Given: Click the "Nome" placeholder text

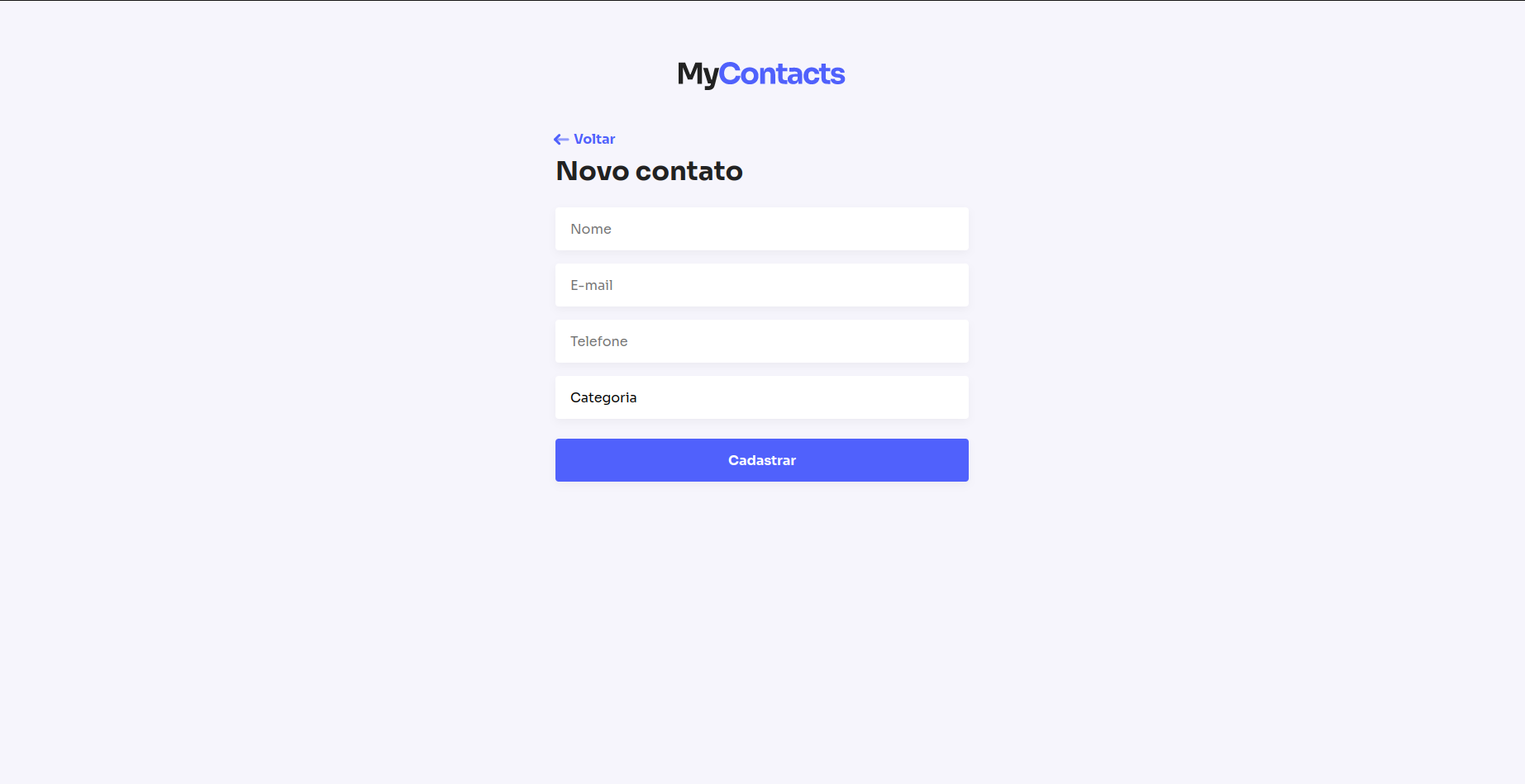Looking at the screenshot, I should (591, 229).
